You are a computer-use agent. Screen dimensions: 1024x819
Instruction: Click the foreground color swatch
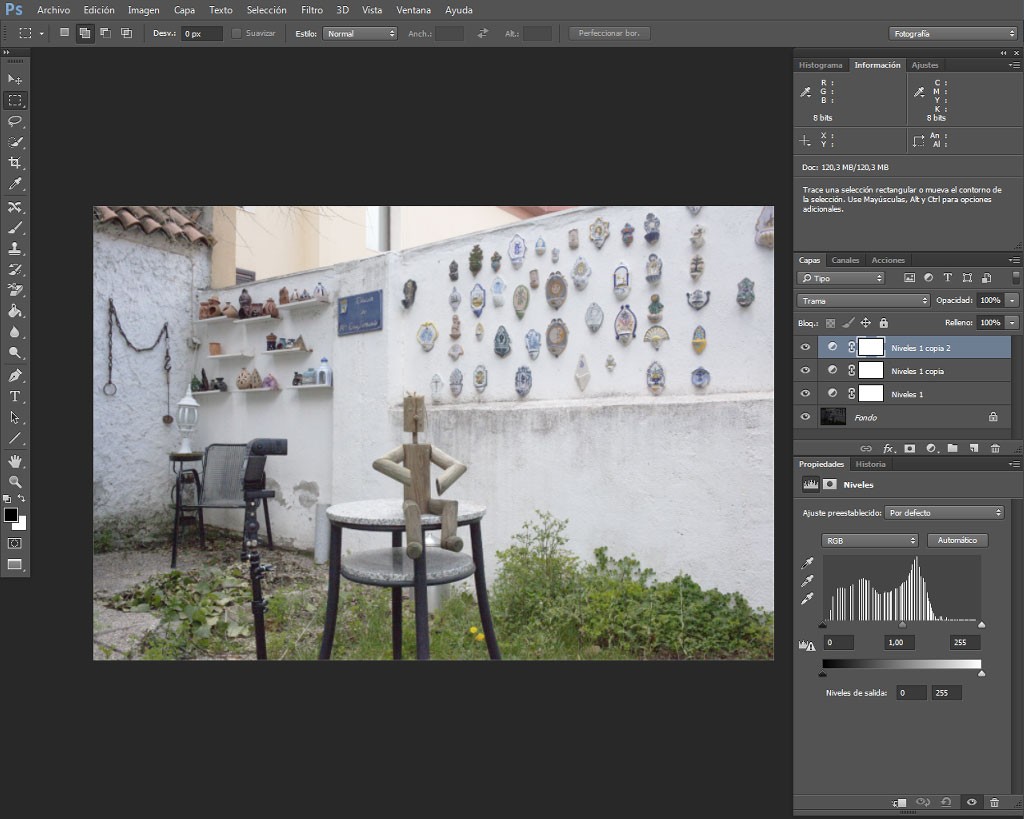point(10,515)
